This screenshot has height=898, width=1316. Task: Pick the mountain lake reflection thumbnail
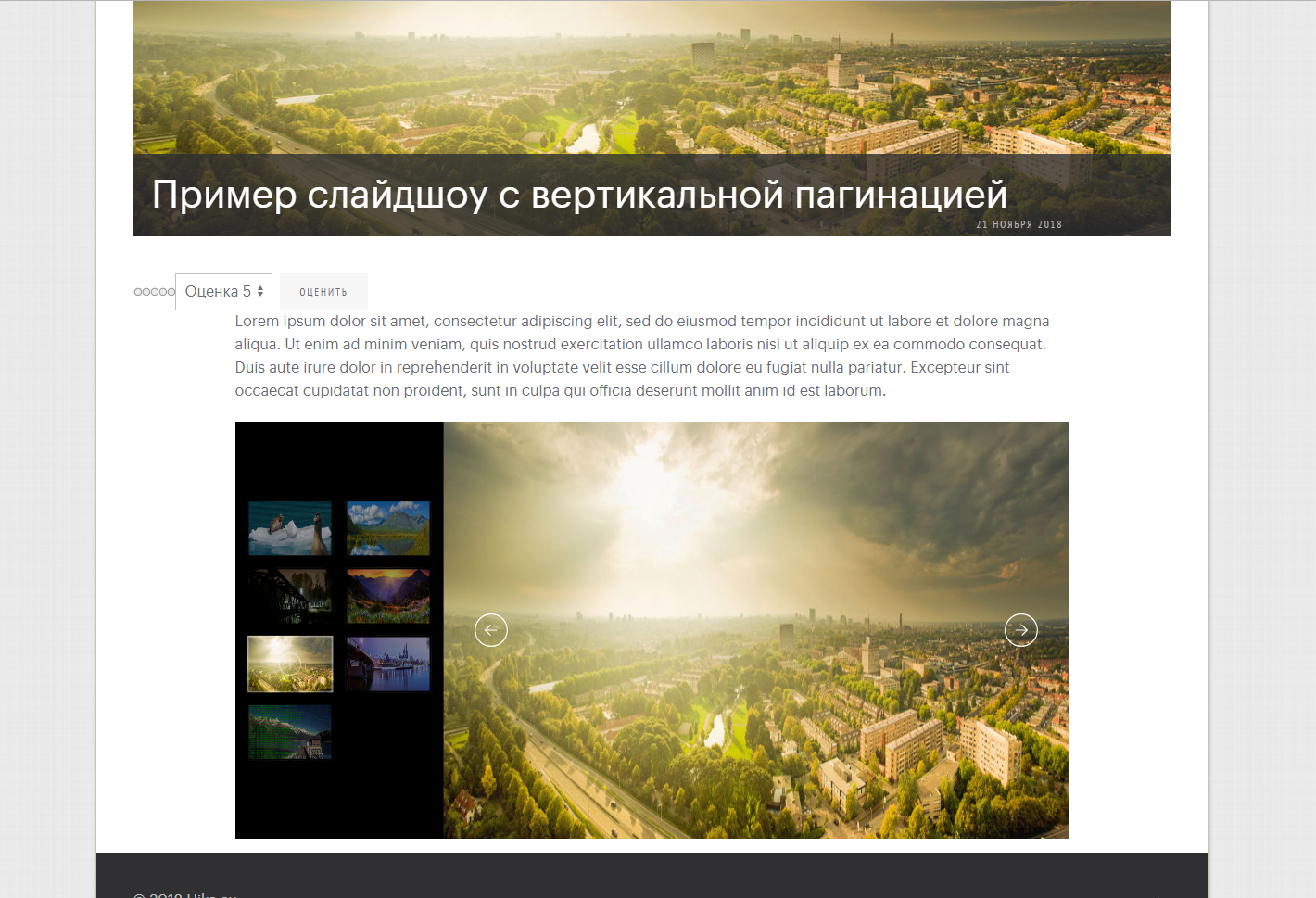pyautogui.click(x=388, y=528)
